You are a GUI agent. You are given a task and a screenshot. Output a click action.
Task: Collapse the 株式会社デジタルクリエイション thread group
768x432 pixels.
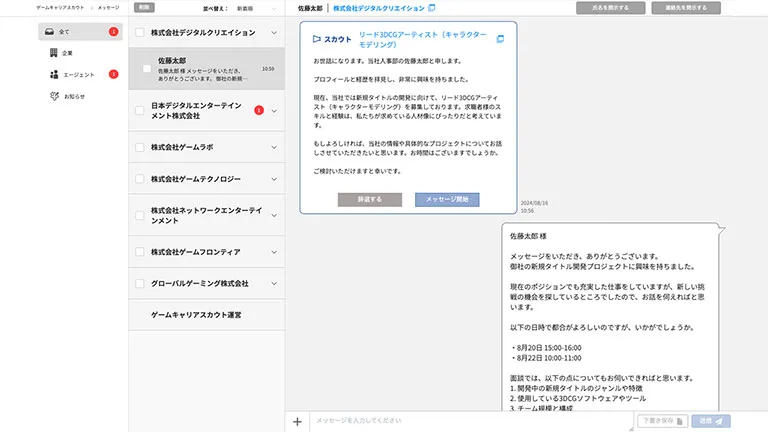click(x=275, y=32)
